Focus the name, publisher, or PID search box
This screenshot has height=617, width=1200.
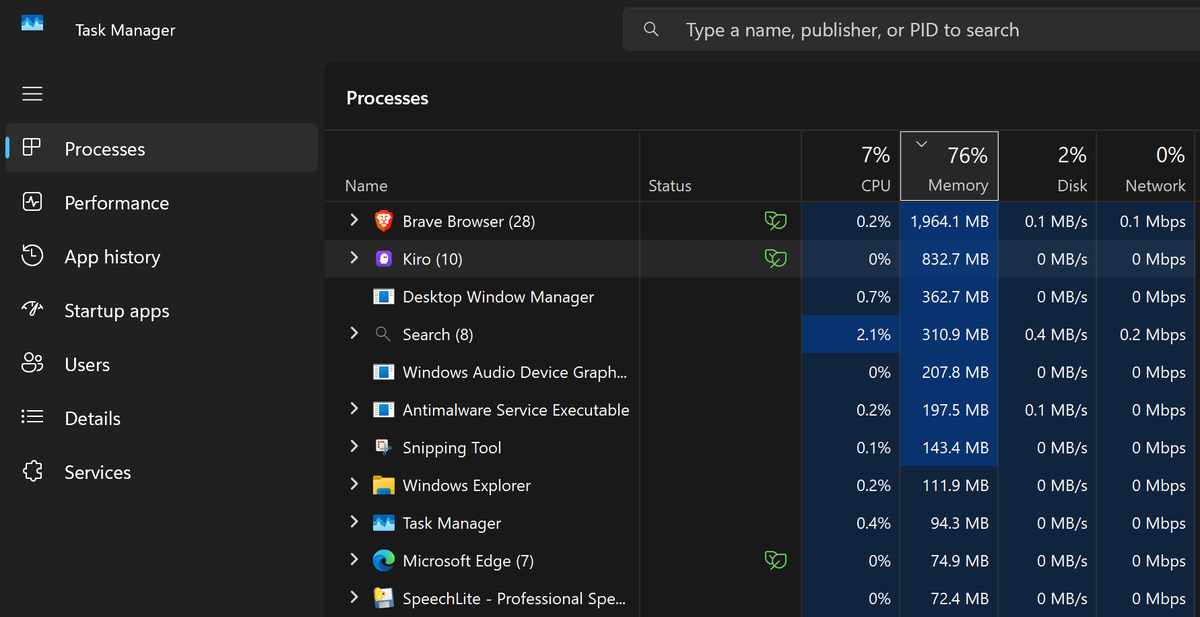[x=911, y=29]
